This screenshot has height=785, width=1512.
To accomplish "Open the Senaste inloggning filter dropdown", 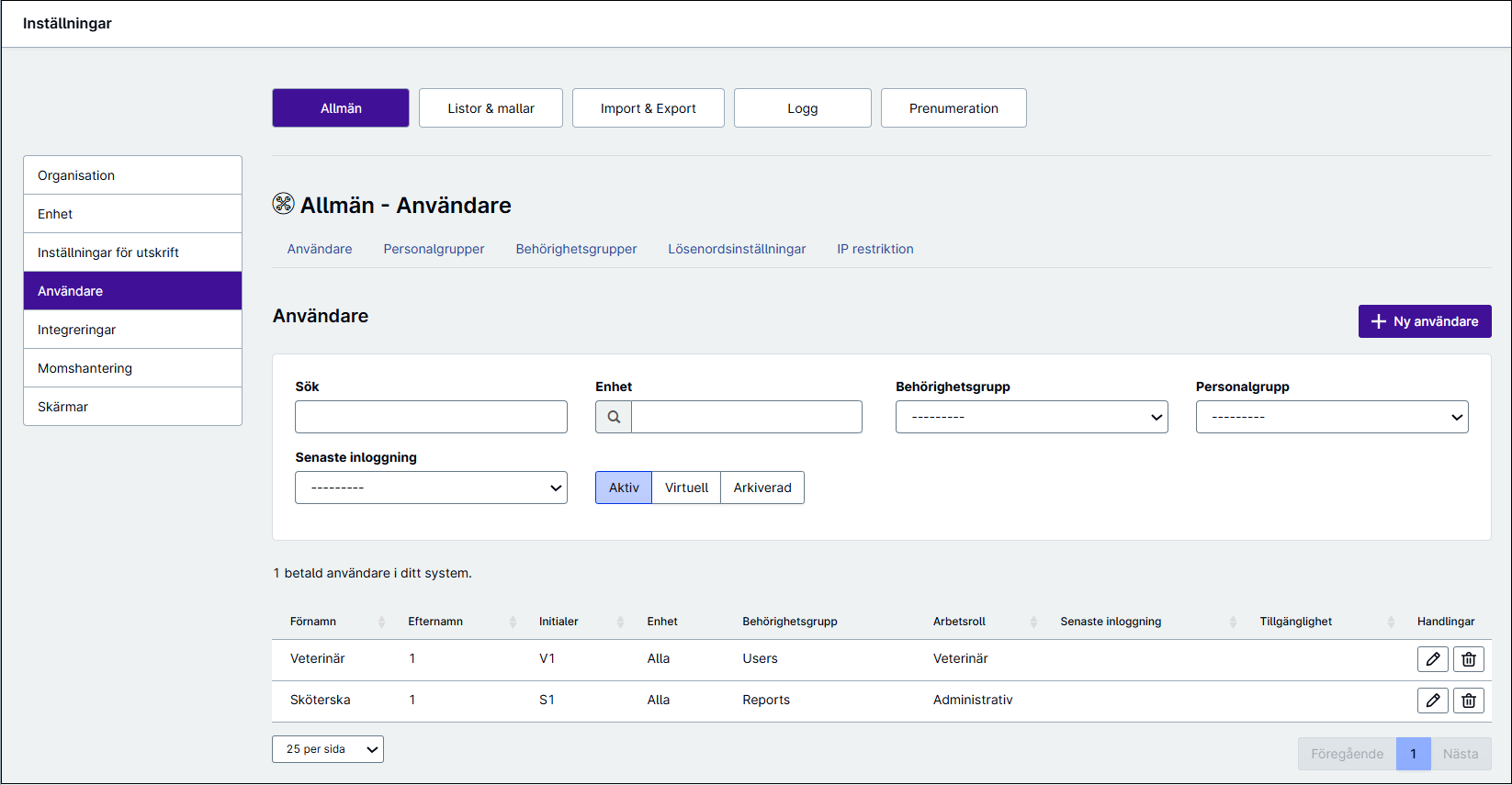I will pos(431,488).
